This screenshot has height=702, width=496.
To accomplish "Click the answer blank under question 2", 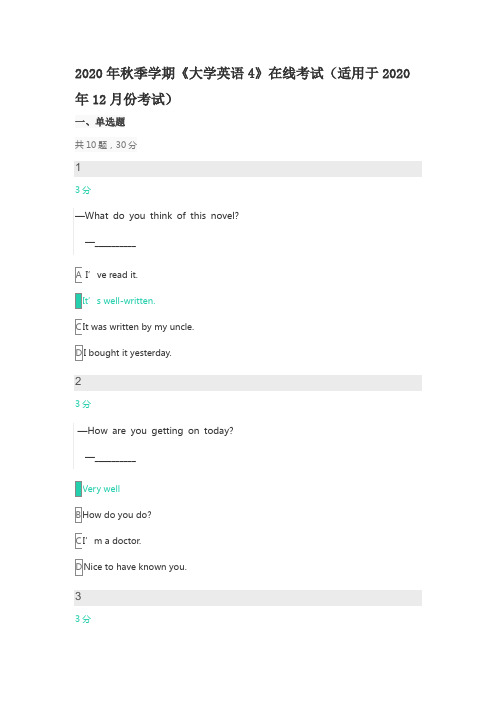I will (x=115, y=460).
